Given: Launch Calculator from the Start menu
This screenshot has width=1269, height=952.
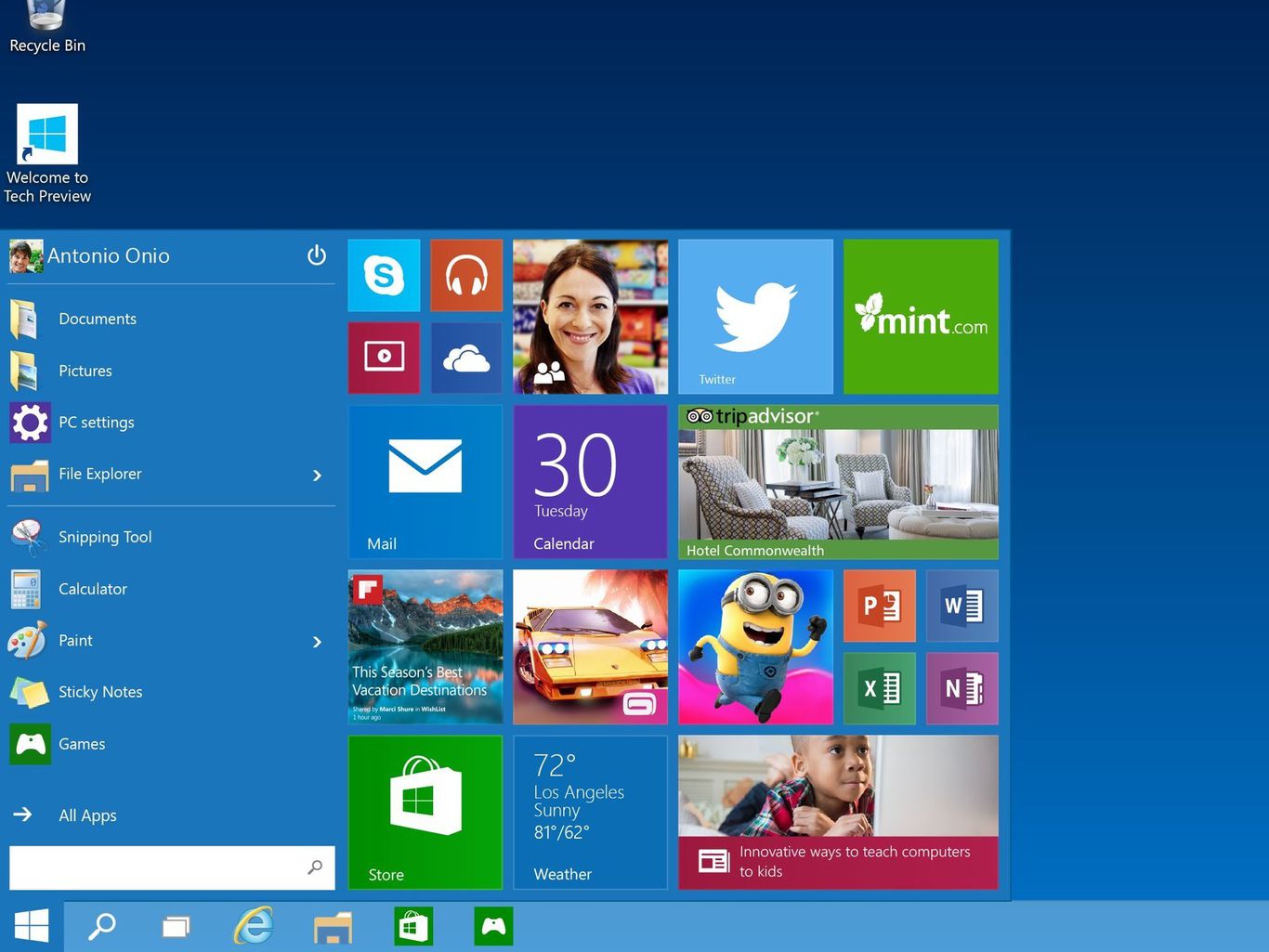Looking at the screenshot, I should (x=172, y=589).
